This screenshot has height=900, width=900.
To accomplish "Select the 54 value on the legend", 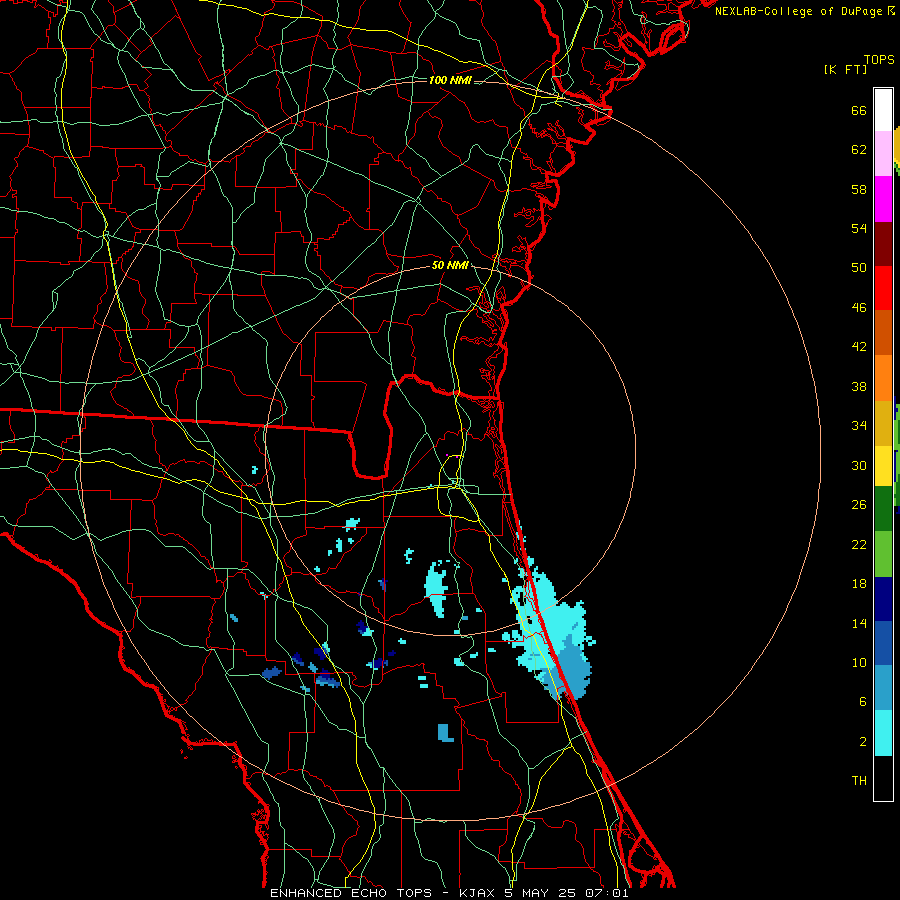I will click(859, 228).
